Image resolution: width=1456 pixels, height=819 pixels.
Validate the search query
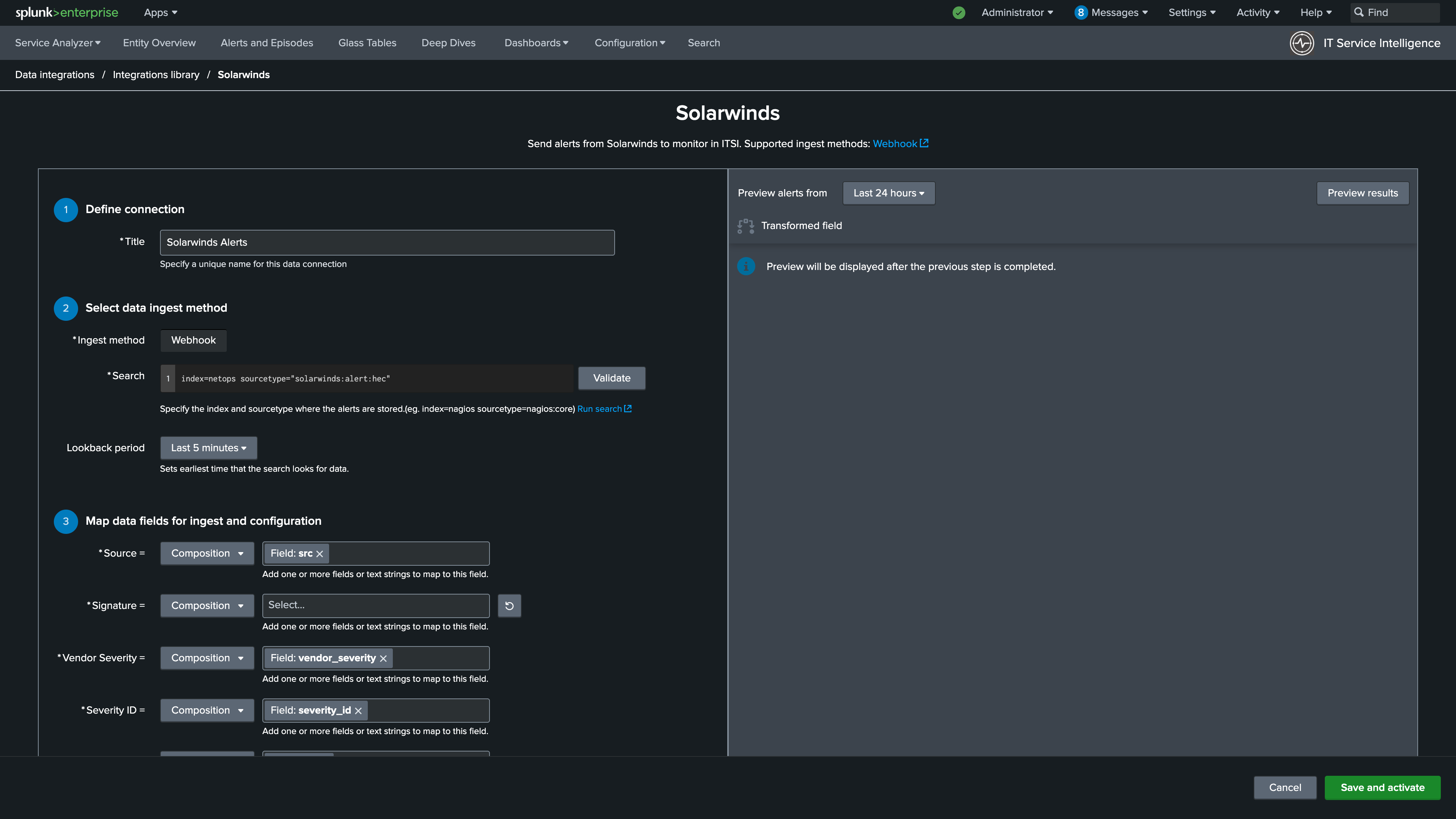pos(612,378)
